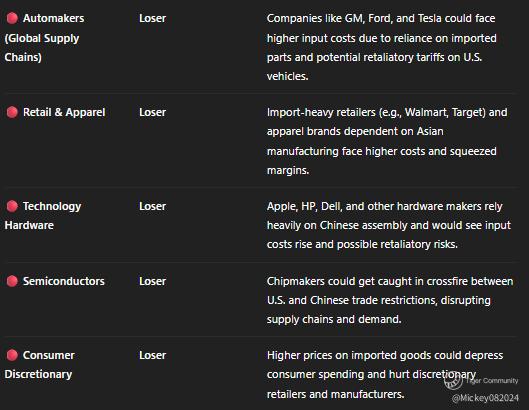Select the Automakers (Global Supply Chains) heading
The width and height of the screenshot is (529, 410).
tap(44, 38)
